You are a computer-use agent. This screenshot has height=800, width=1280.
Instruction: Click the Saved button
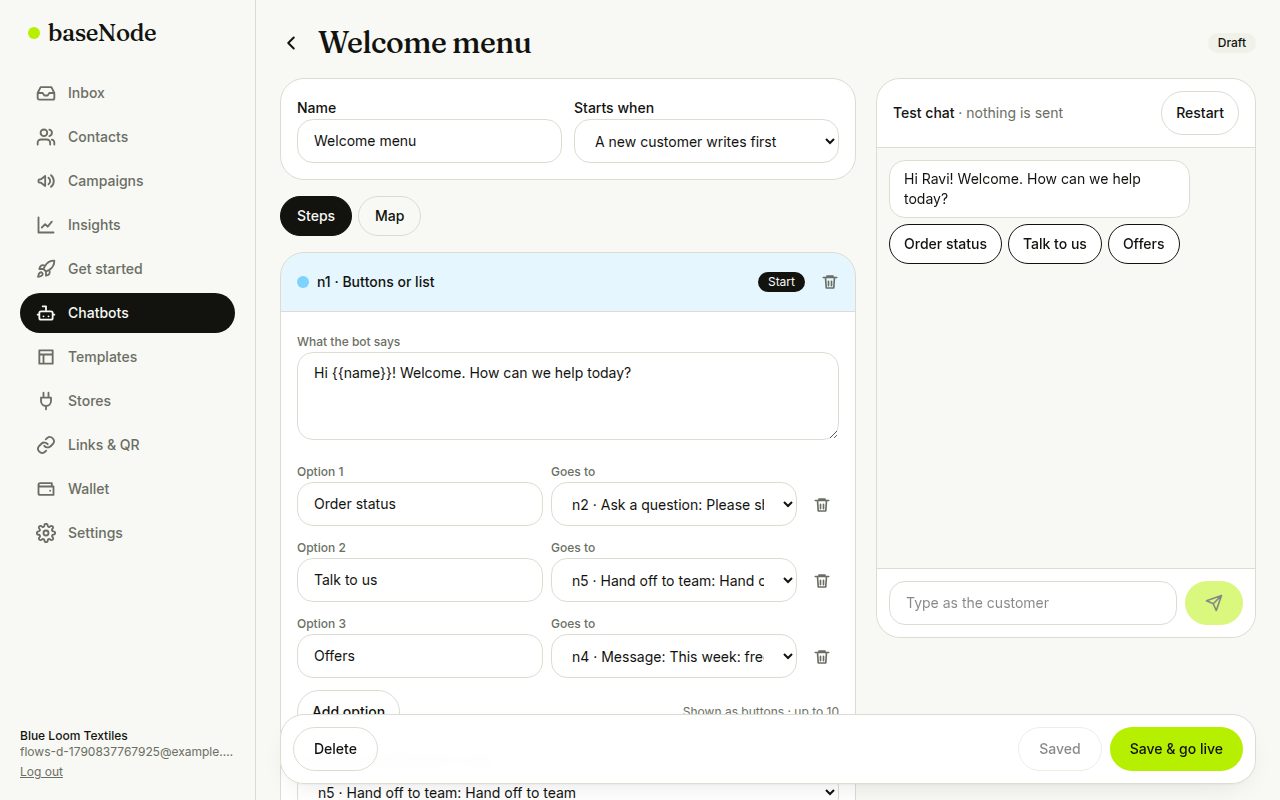(x=1060, y=749)
